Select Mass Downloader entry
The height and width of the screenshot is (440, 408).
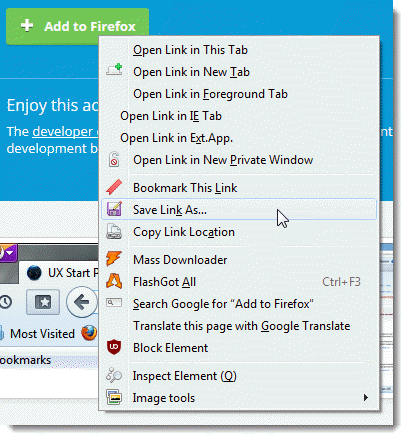tap(239, 260)
